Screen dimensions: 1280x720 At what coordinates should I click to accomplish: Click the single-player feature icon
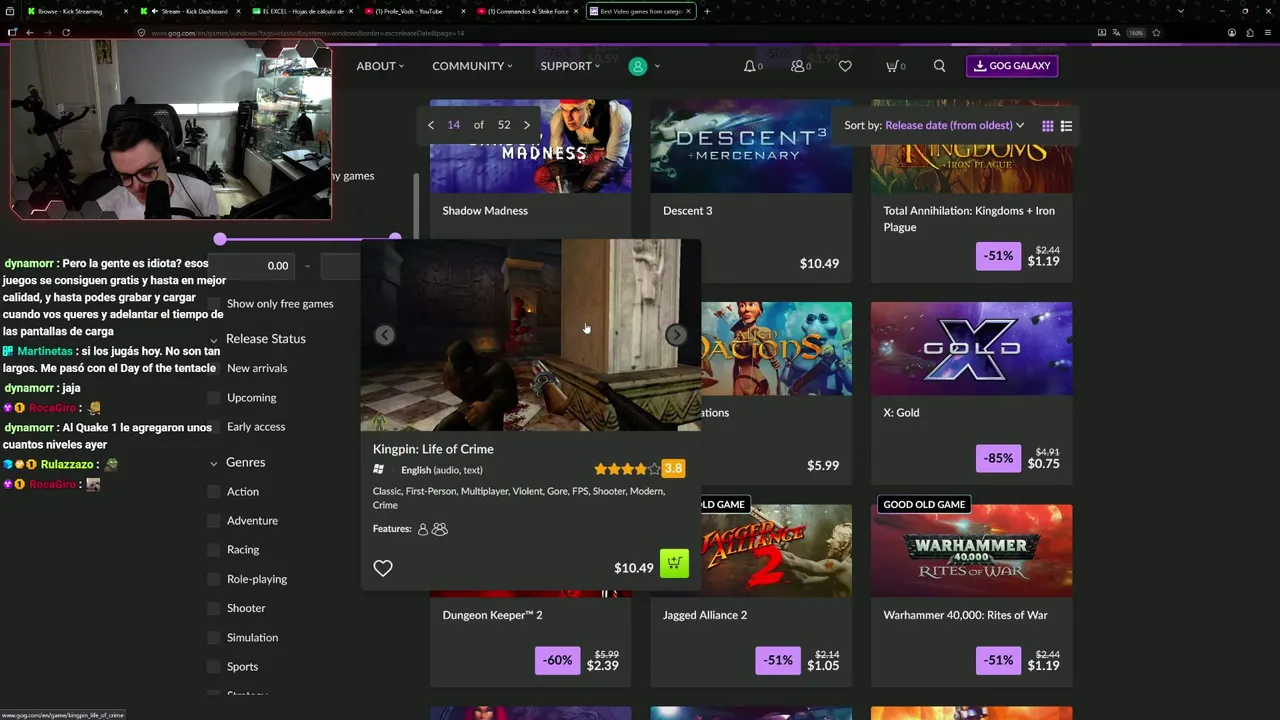pos(423,529)
